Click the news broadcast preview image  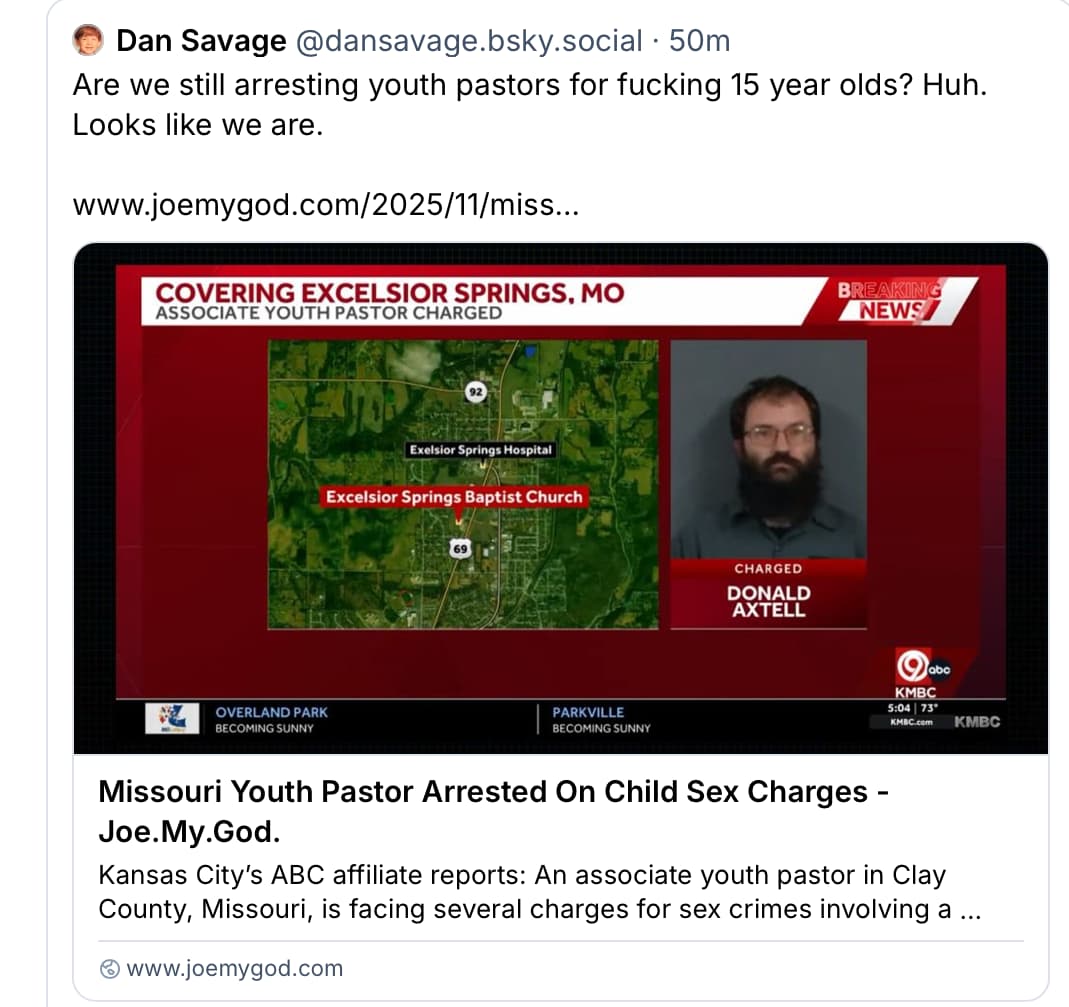pos(560,498)
